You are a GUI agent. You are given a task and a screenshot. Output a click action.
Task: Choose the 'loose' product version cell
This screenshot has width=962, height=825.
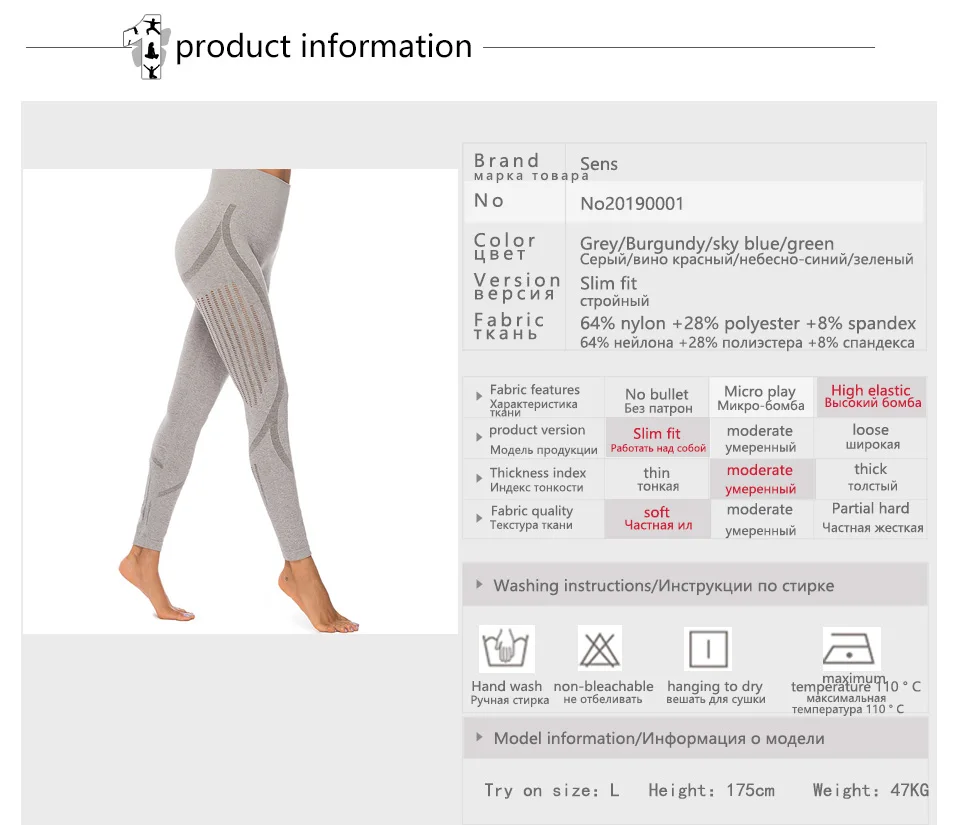pyautogui.click(x=871, y=437)
